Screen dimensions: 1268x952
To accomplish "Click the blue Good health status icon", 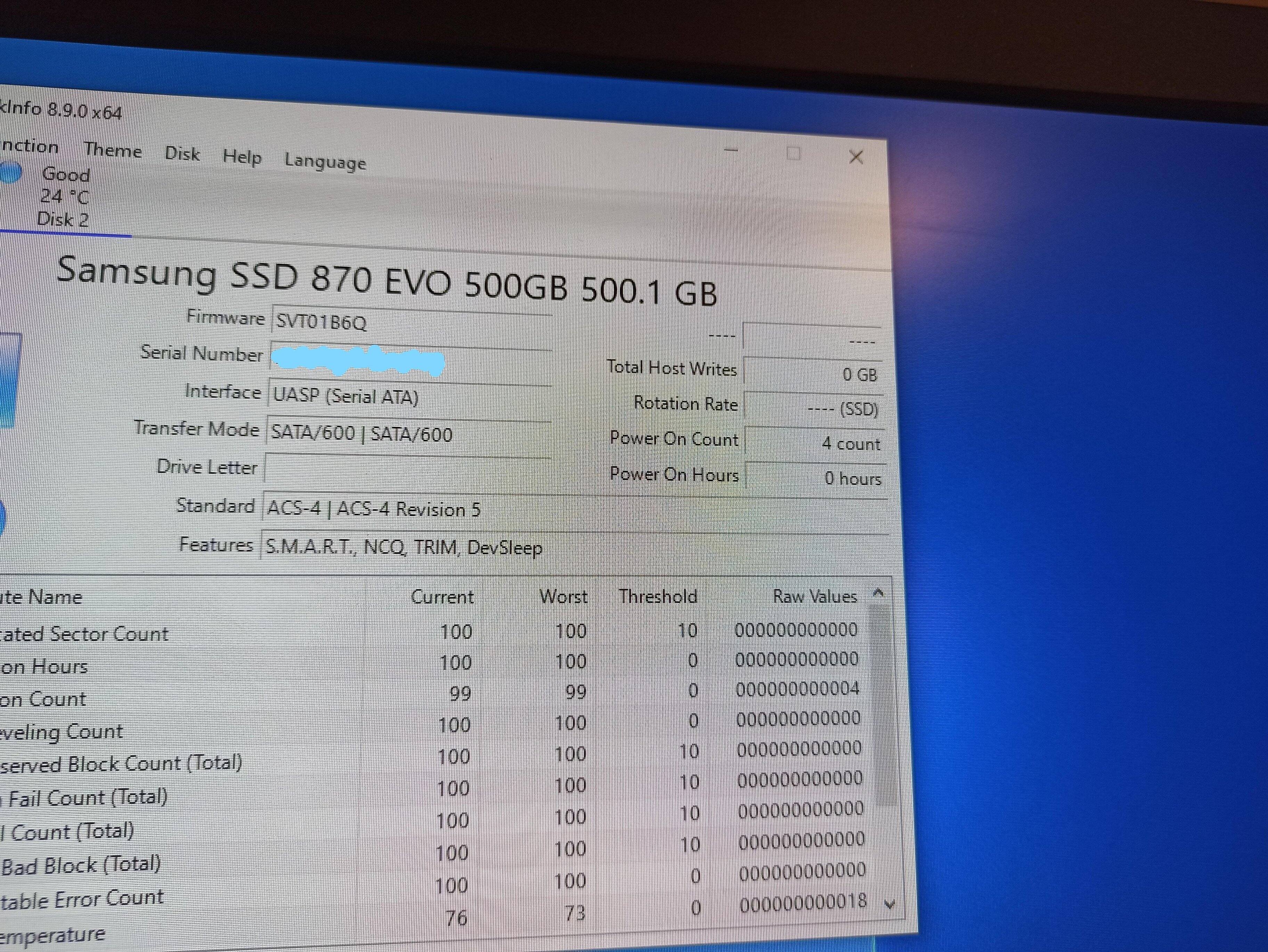I will (10, 172).
